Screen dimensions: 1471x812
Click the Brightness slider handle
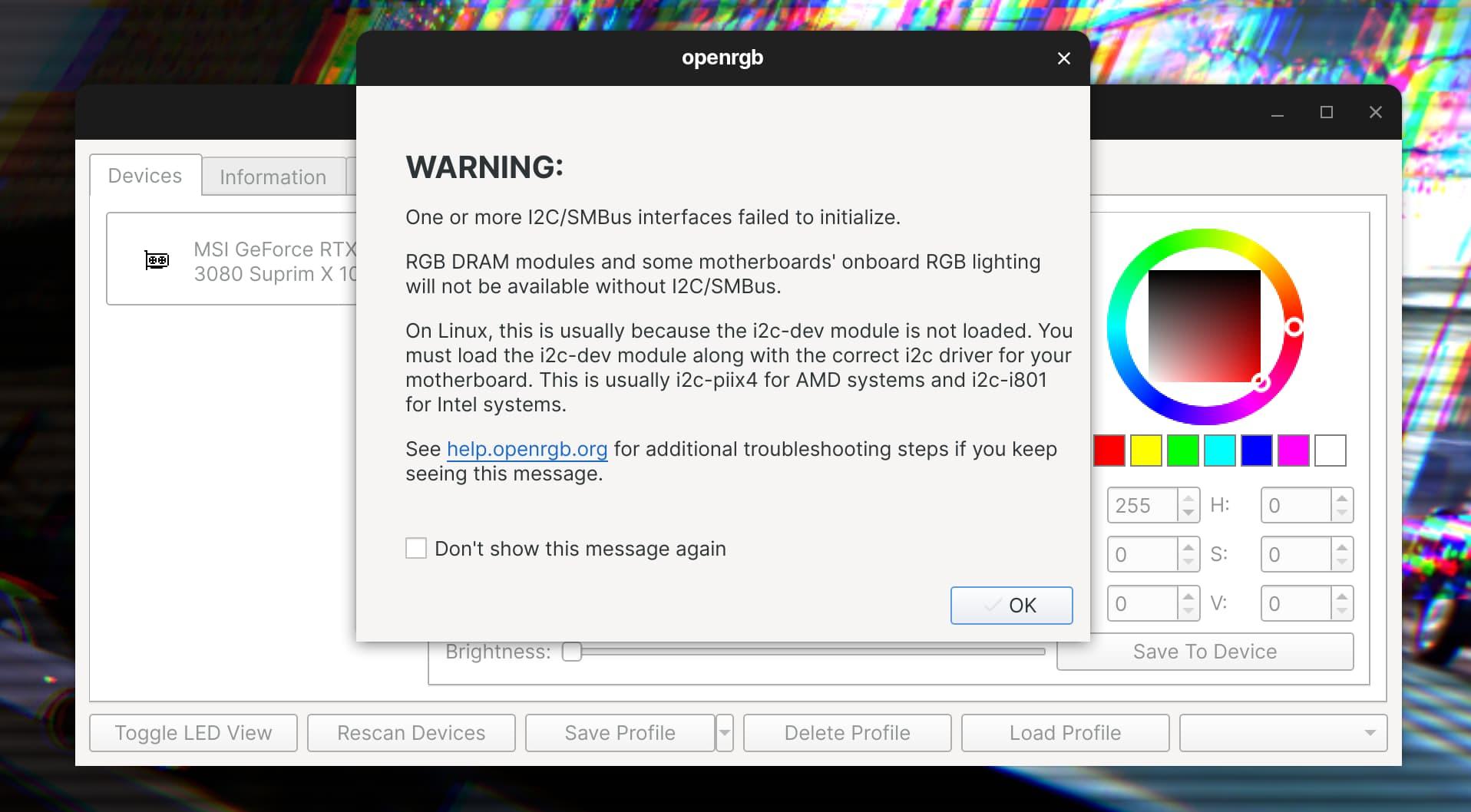point(572,652)
